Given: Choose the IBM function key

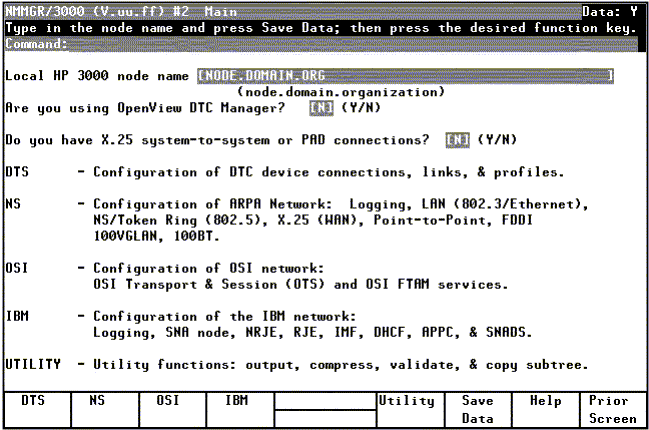Looking at the screenshot, I should pos(240,409).
